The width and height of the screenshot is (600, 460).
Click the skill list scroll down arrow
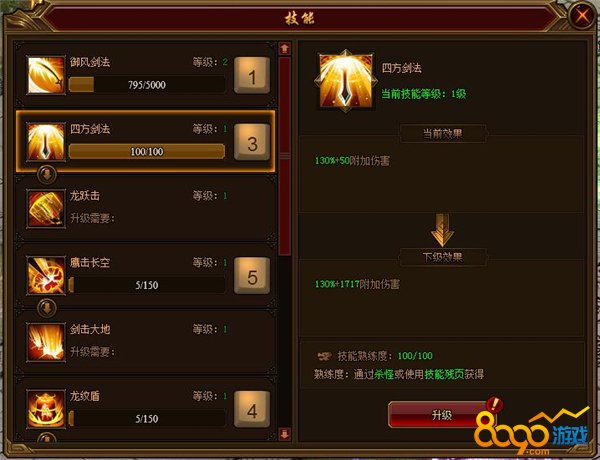point(285,434)
